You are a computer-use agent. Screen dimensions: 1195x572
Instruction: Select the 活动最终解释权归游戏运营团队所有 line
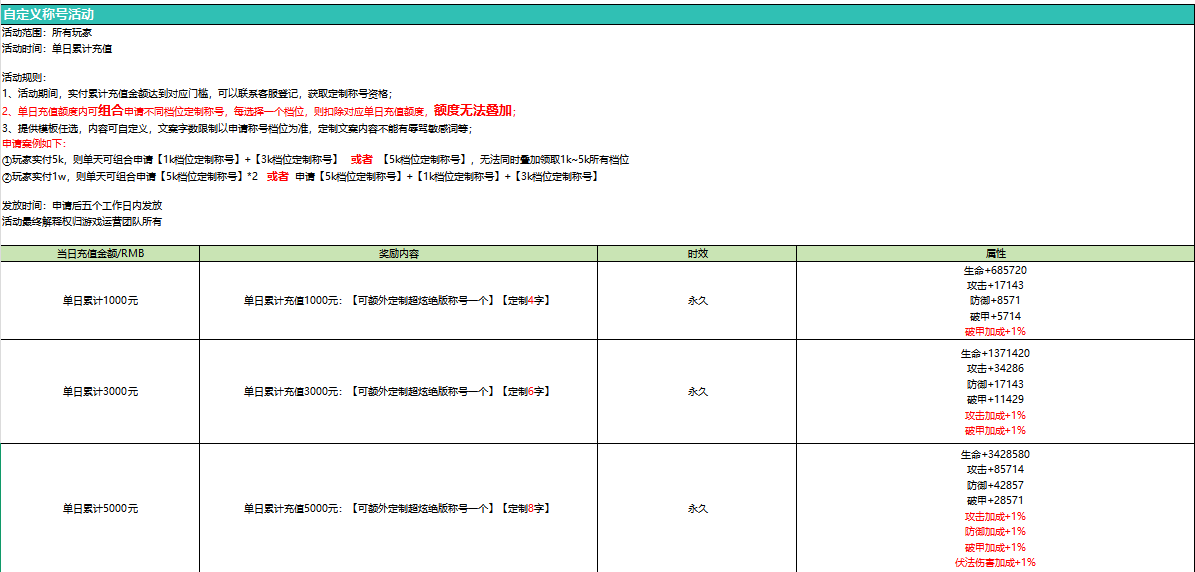click(x=82, y=221)
